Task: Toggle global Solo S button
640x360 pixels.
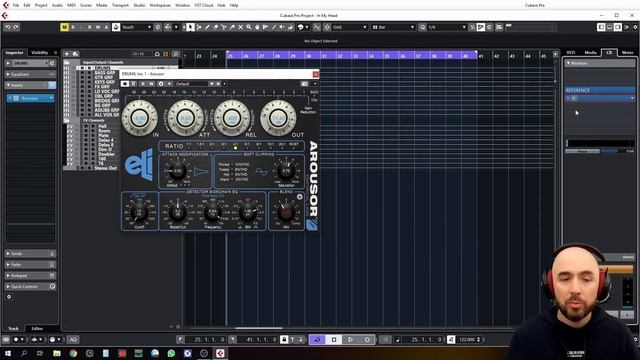Action: coord(73,27)
